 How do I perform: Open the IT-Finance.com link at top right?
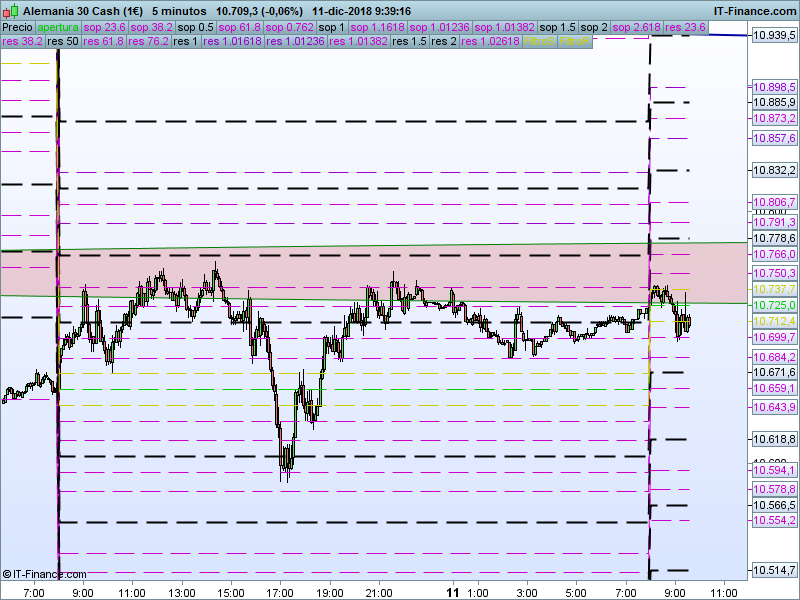755,11
